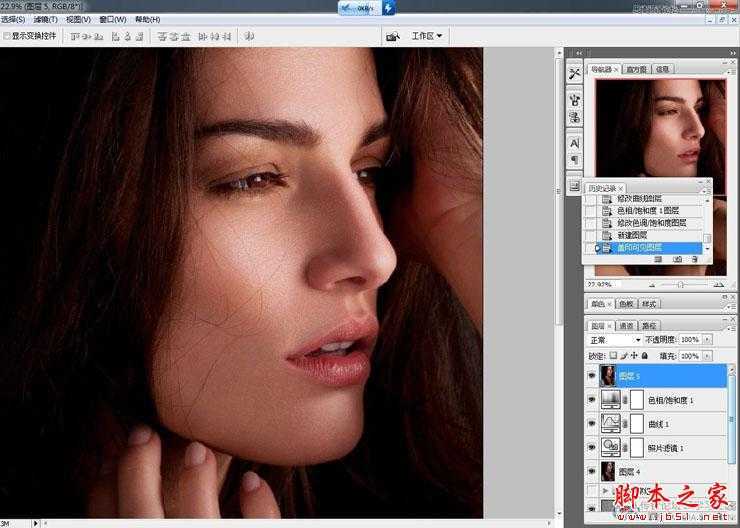This screenshot has height=528, width=740.
Task: Open the layer comps icon in the dock
Action: click(574, 186)
